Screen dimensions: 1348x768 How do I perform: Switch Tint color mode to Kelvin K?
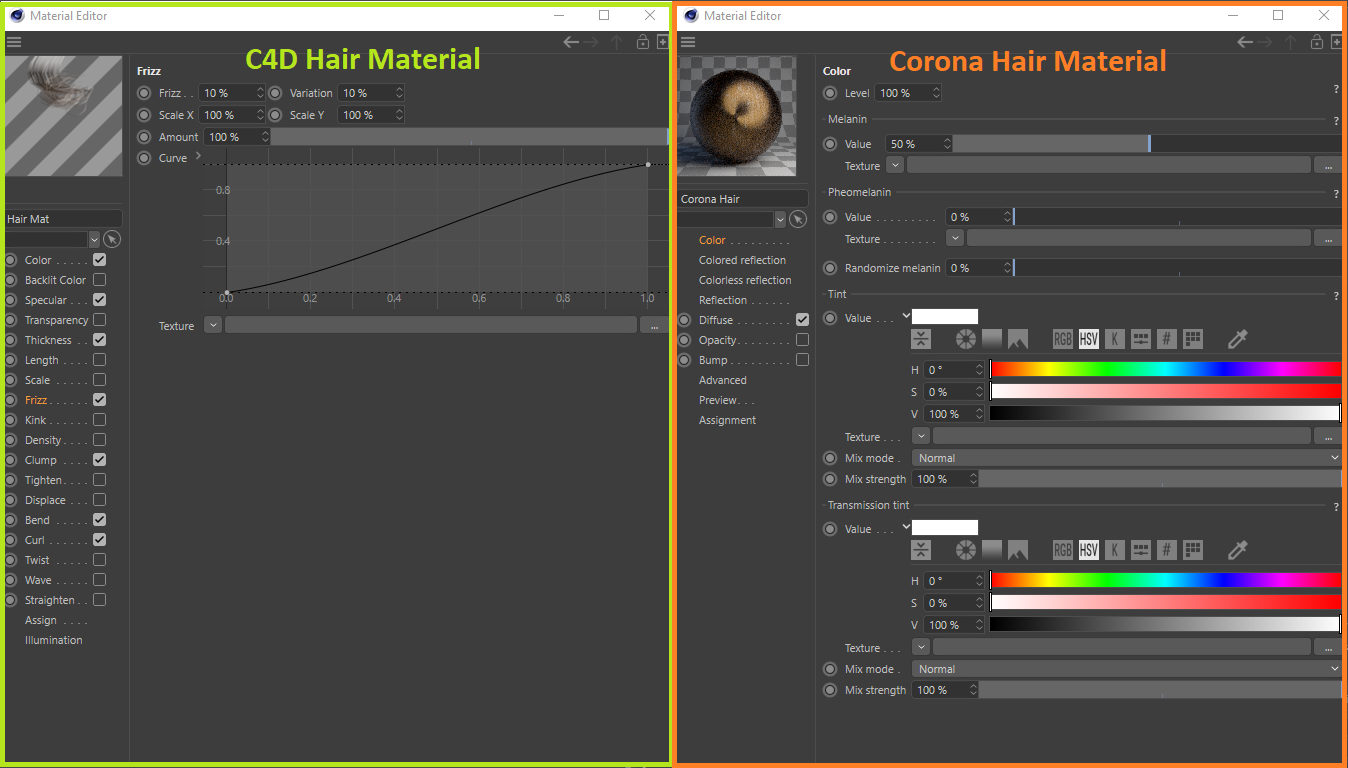1115,339
